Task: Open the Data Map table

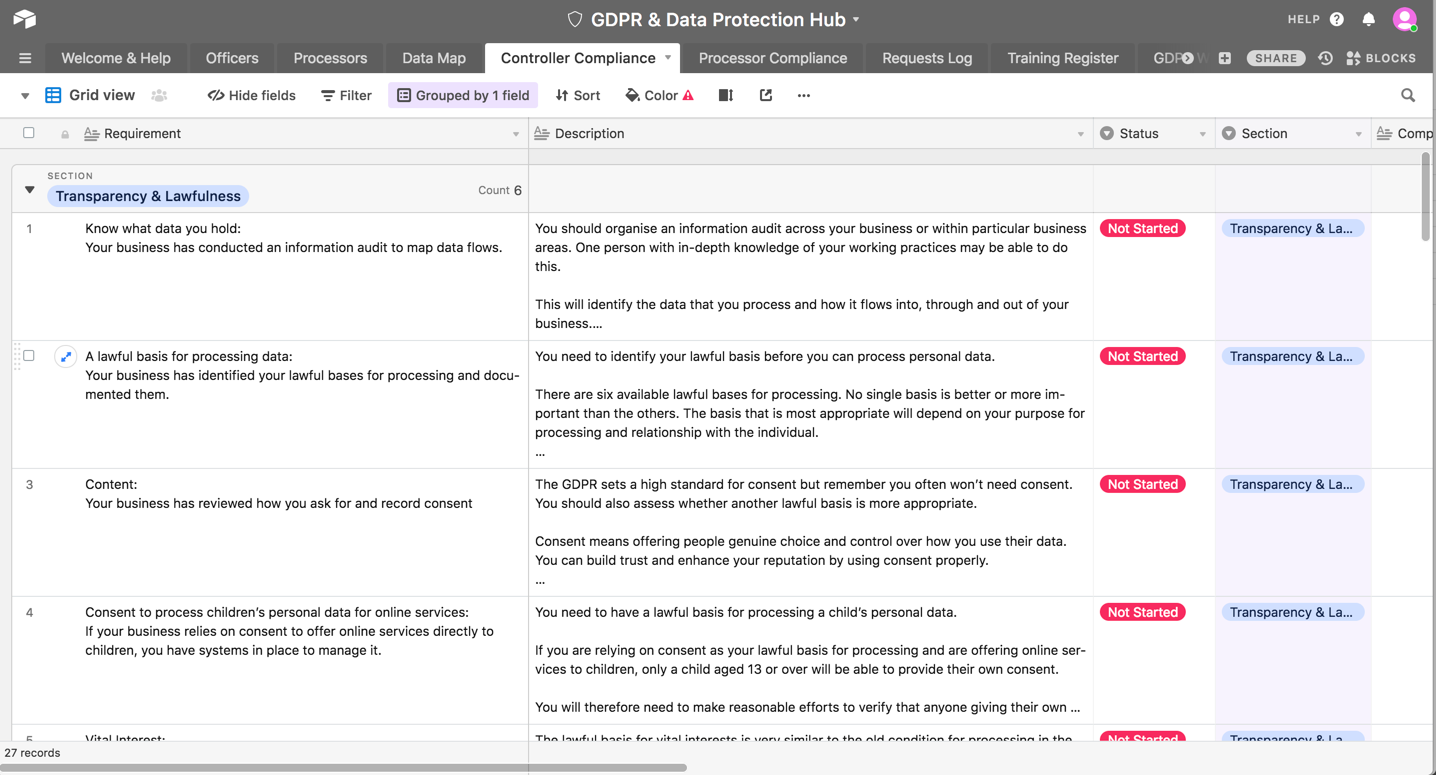Action: 433,58
